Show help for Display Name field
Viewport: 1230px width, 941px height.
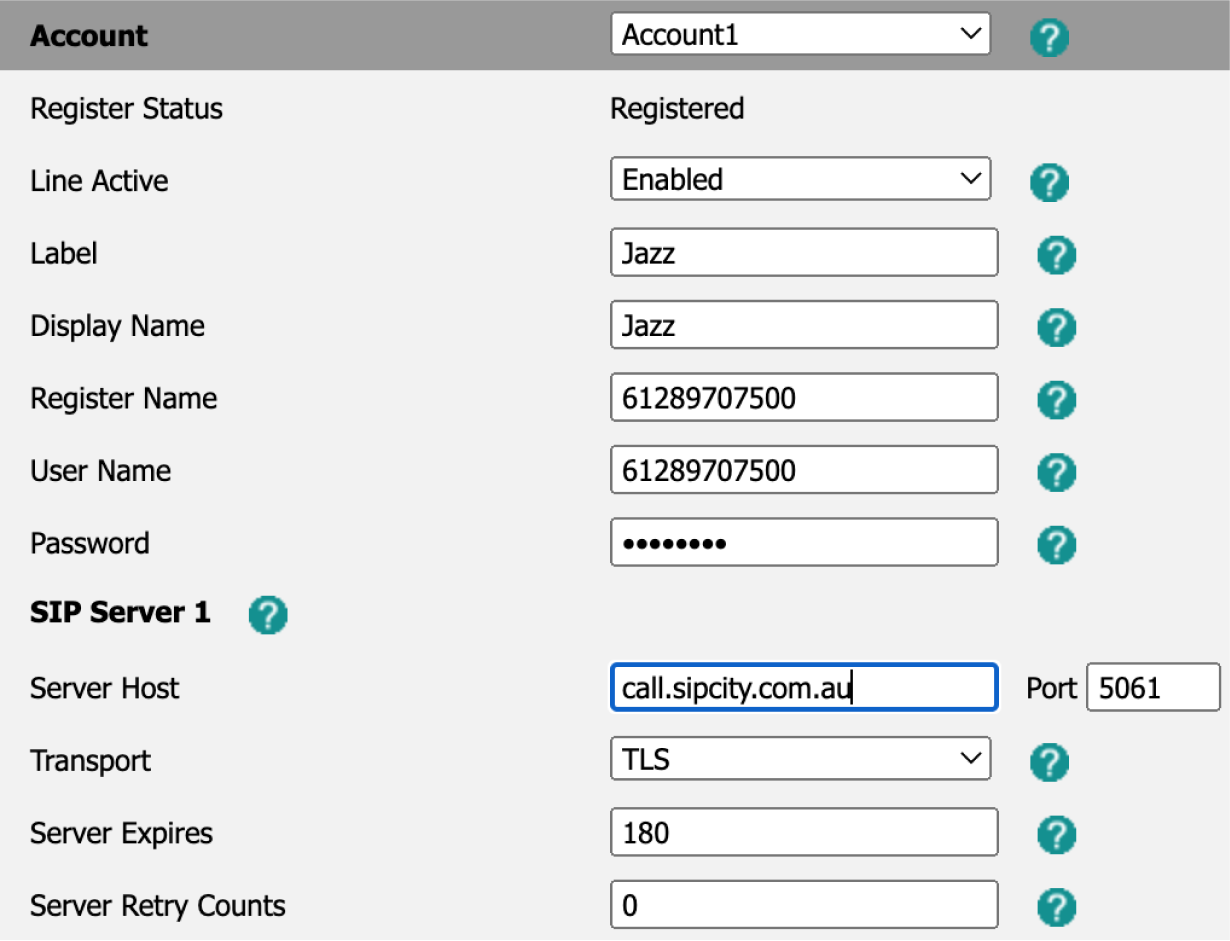[1056, 327]
